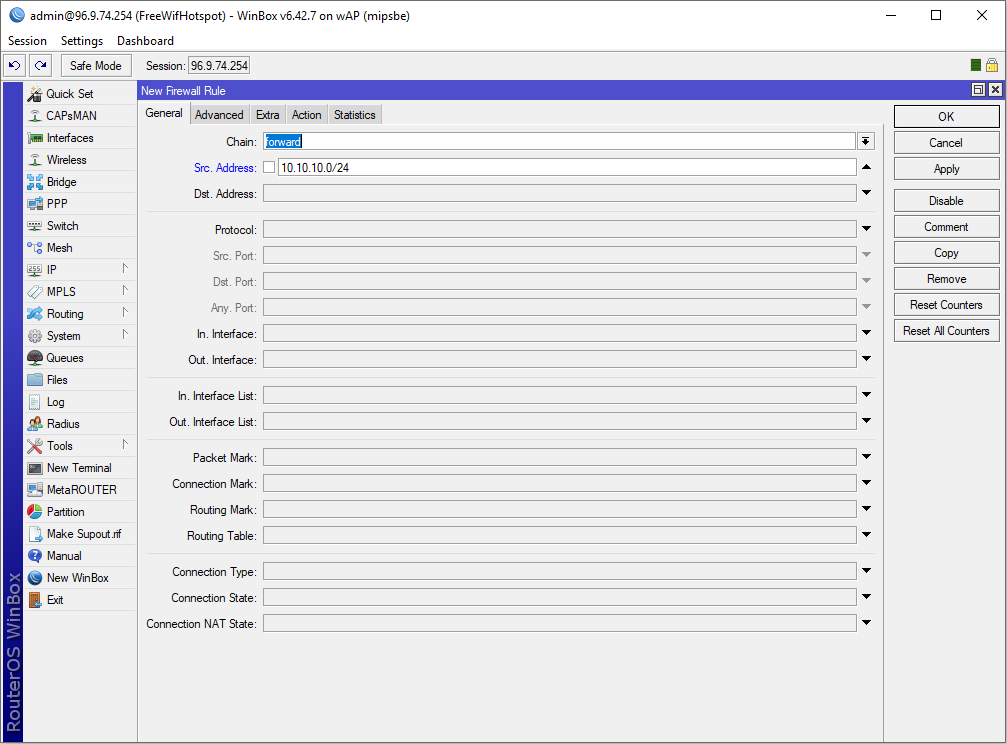Expand the Dst. Address field
This screenshot has height=744, width=1007.
(866, 193)
